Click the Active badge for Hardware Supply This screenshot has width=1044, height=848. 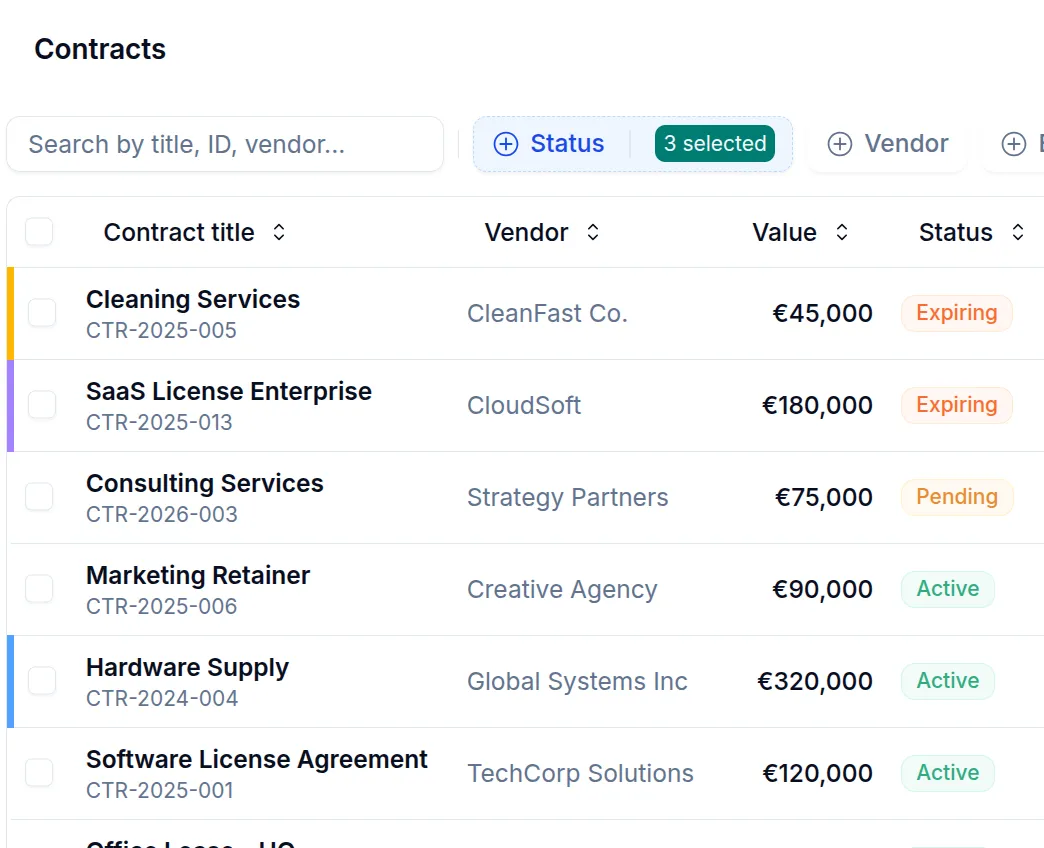(x=947, y=680)
